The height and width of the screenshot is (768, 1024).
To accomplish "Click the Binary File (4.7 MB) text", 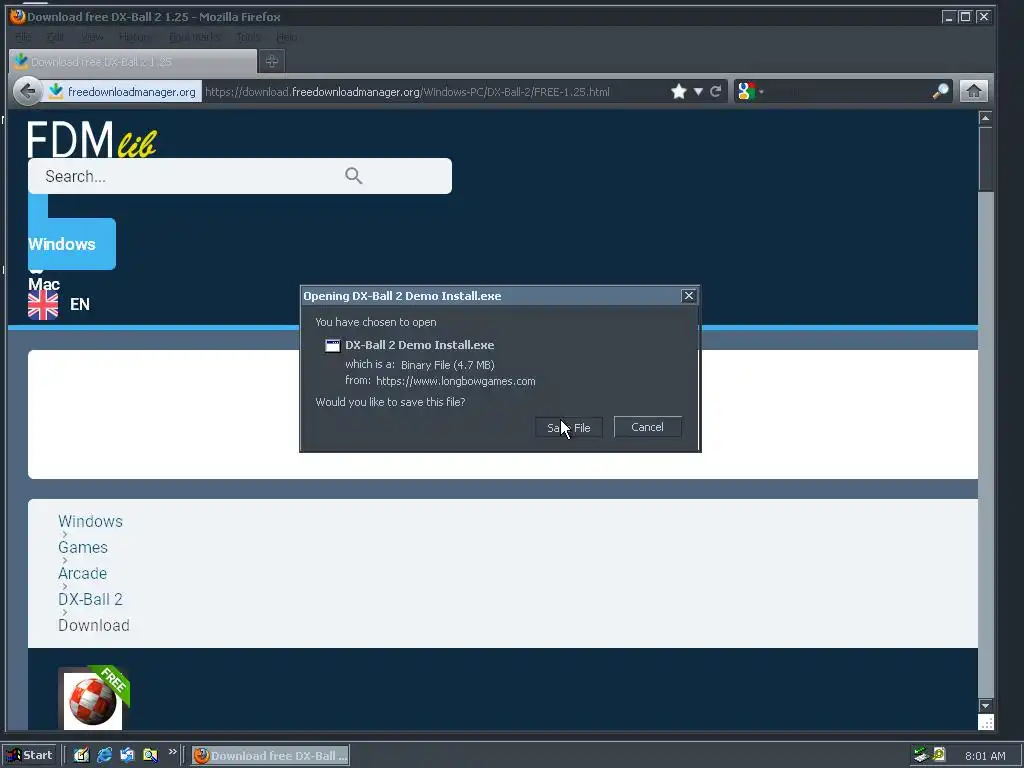I will point(447,365).
